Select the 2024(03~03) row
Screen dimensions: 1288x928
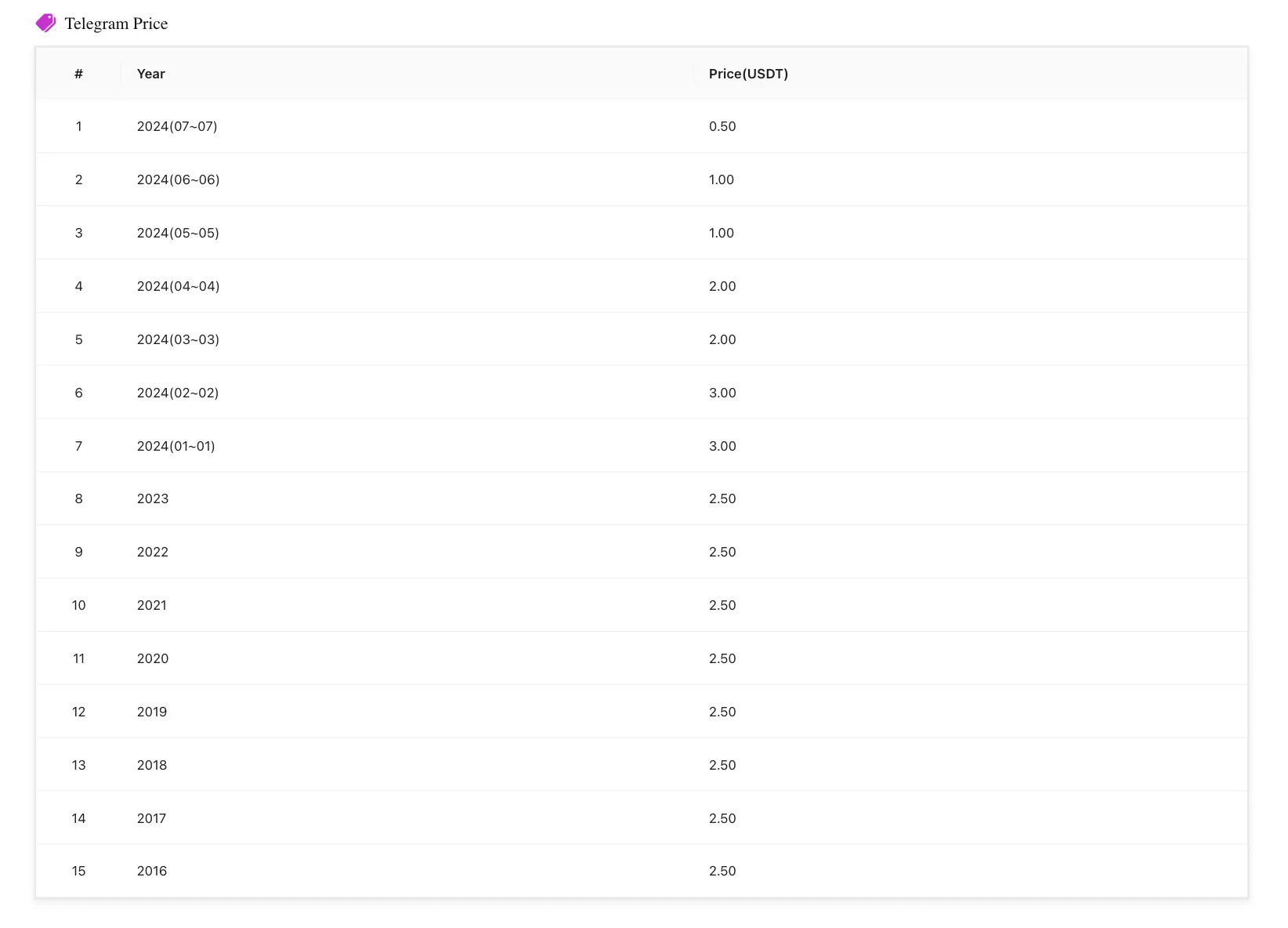642,339
